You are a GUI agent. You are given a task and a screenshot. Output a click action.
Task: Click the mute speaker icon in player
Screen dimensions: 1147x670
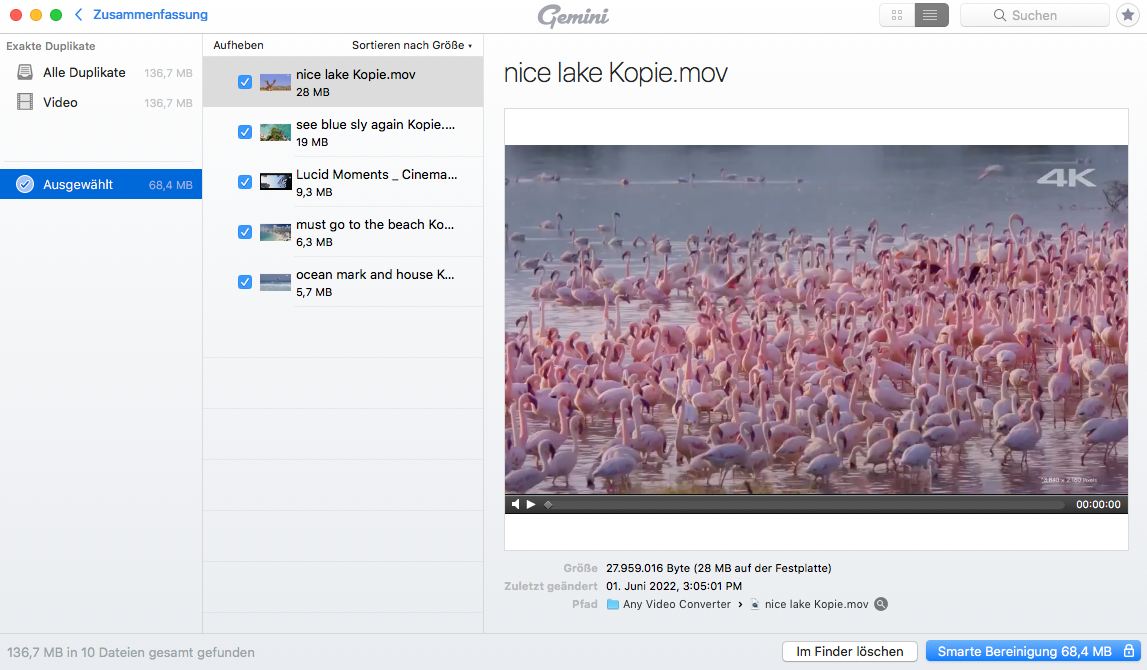516,505
